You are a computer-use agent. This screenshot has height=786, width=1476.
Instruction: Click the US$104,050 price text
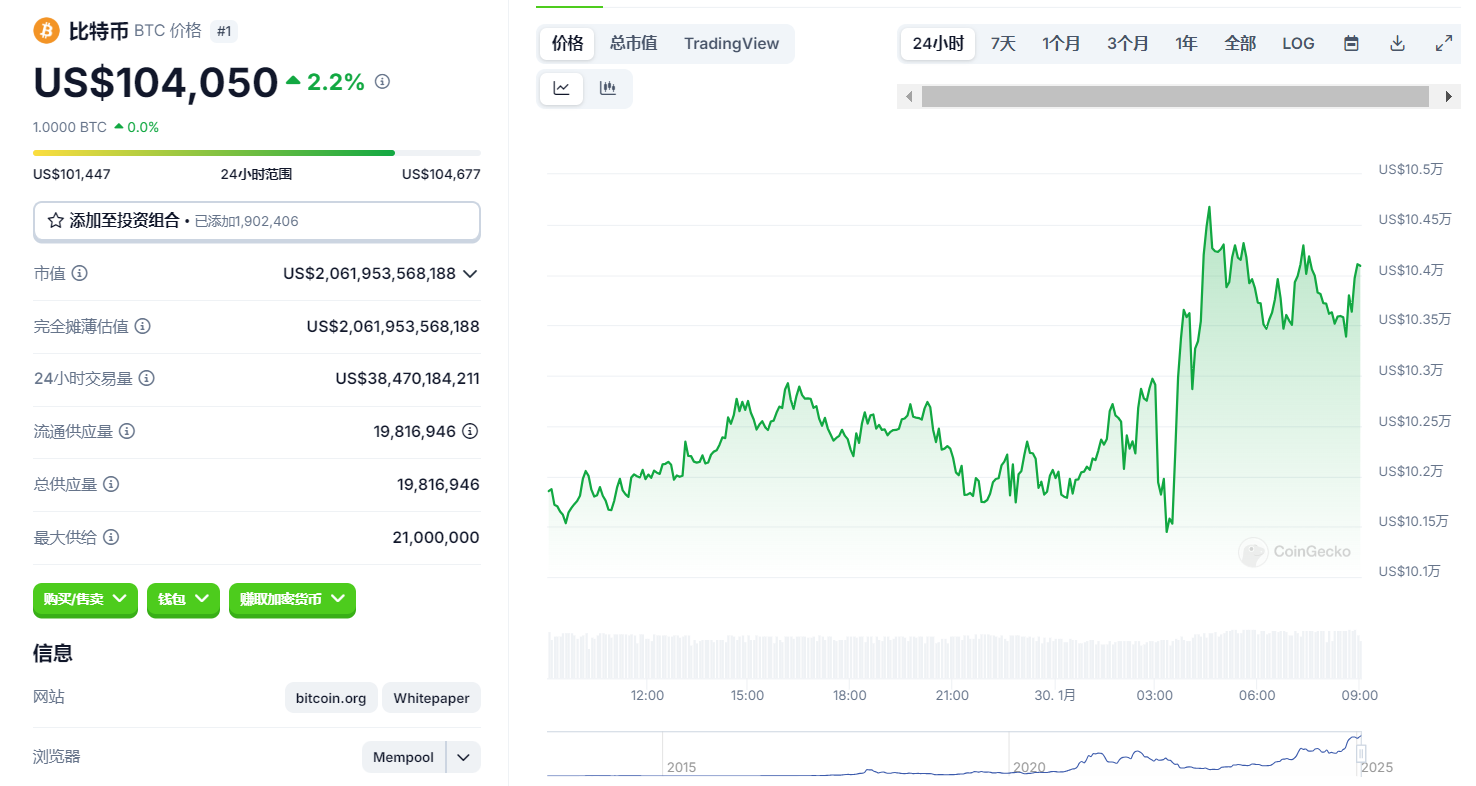coord(156,82)
